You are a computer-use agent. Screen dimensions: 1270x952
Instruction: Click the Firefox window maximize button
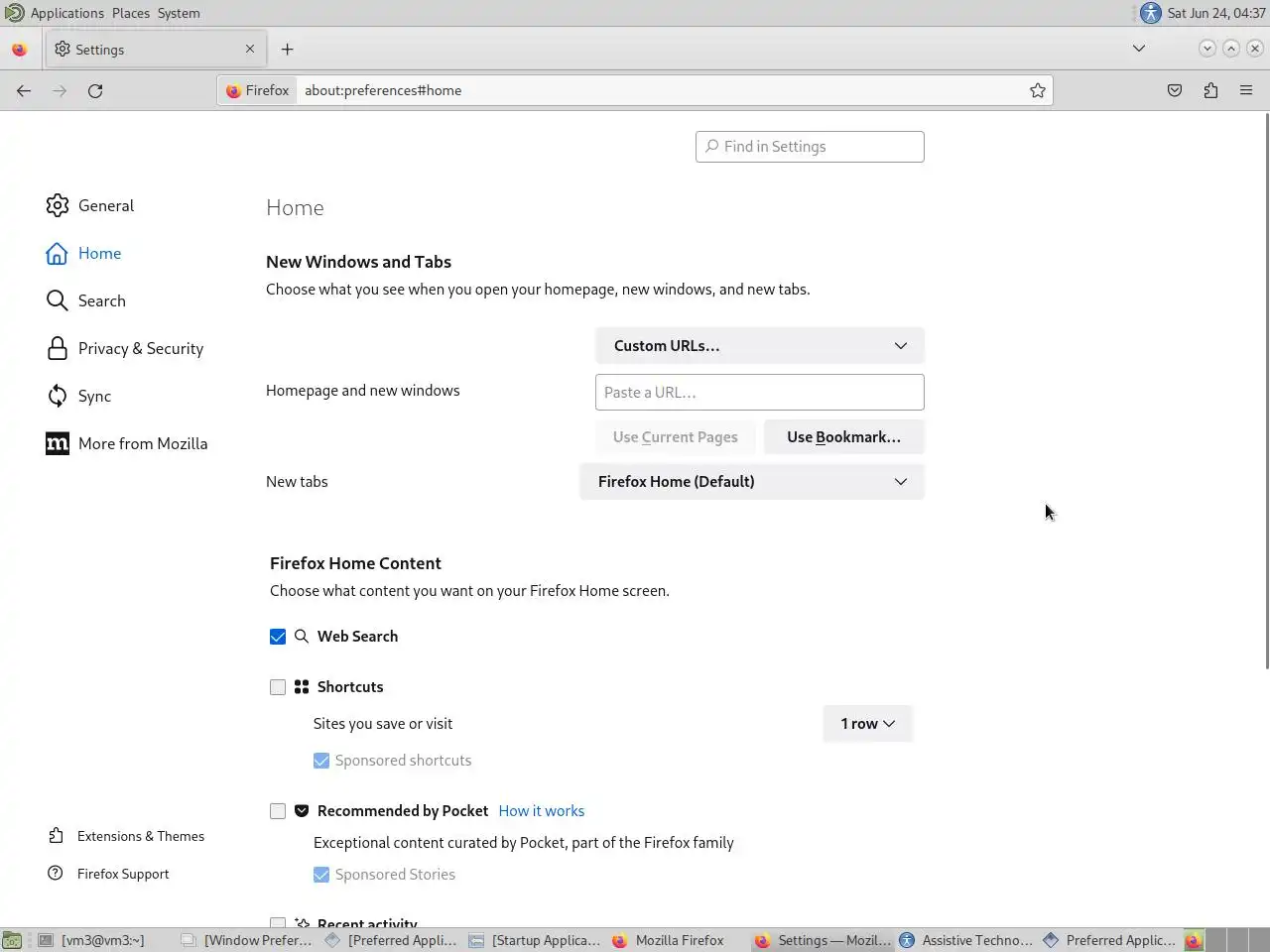tap(1231, 48)
